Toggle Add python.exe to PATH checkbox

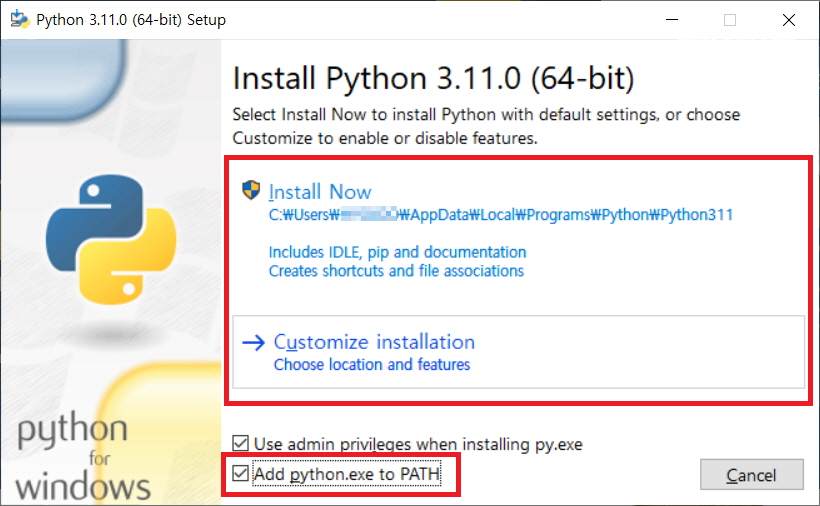coord(241,474)
